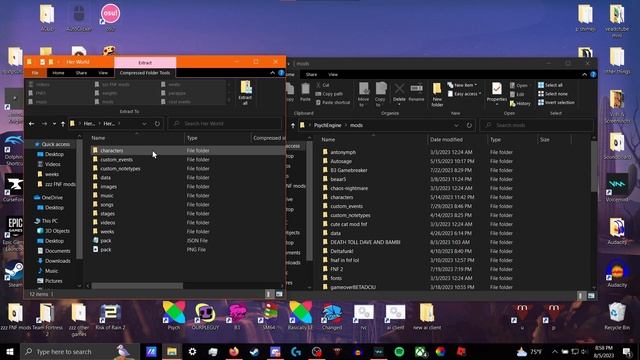Click the Windows Start button
The height and width of the screenshot is (360, 640).
coord(10,351)
